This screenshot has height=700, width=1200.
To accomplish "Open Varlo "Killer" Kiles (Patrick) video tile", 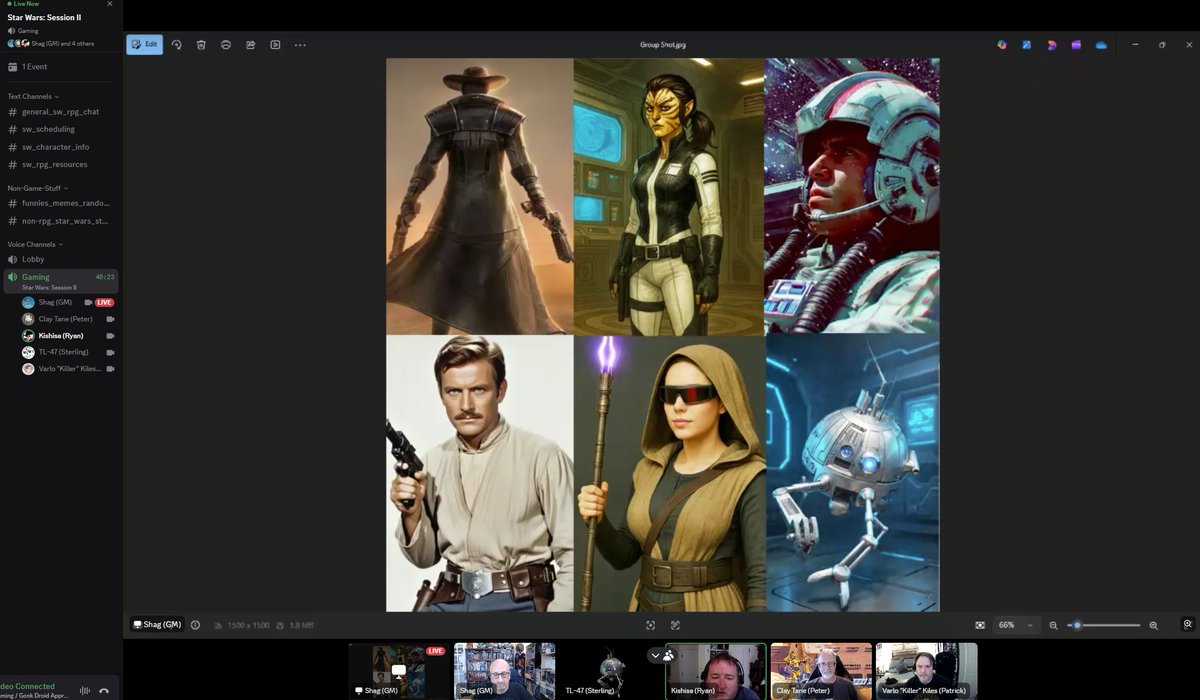I will point(927,671).
